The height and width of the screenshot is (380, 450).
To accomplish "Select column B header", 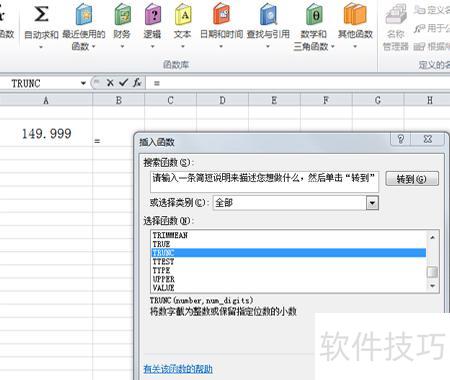I will pyautogui.click(x=119, y=100).
